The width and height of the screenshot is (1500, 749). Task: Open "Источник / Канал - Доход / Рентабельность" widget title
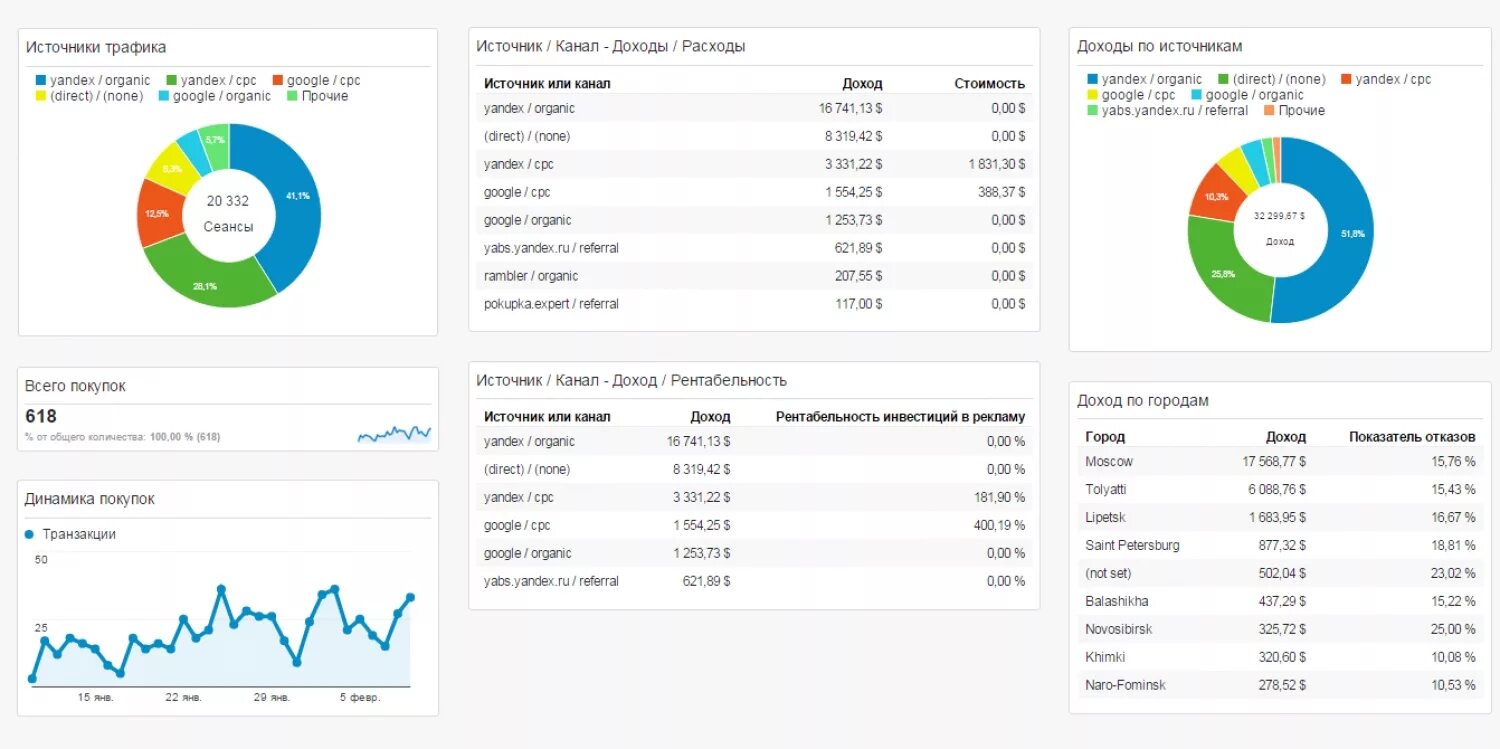(632, 380)
